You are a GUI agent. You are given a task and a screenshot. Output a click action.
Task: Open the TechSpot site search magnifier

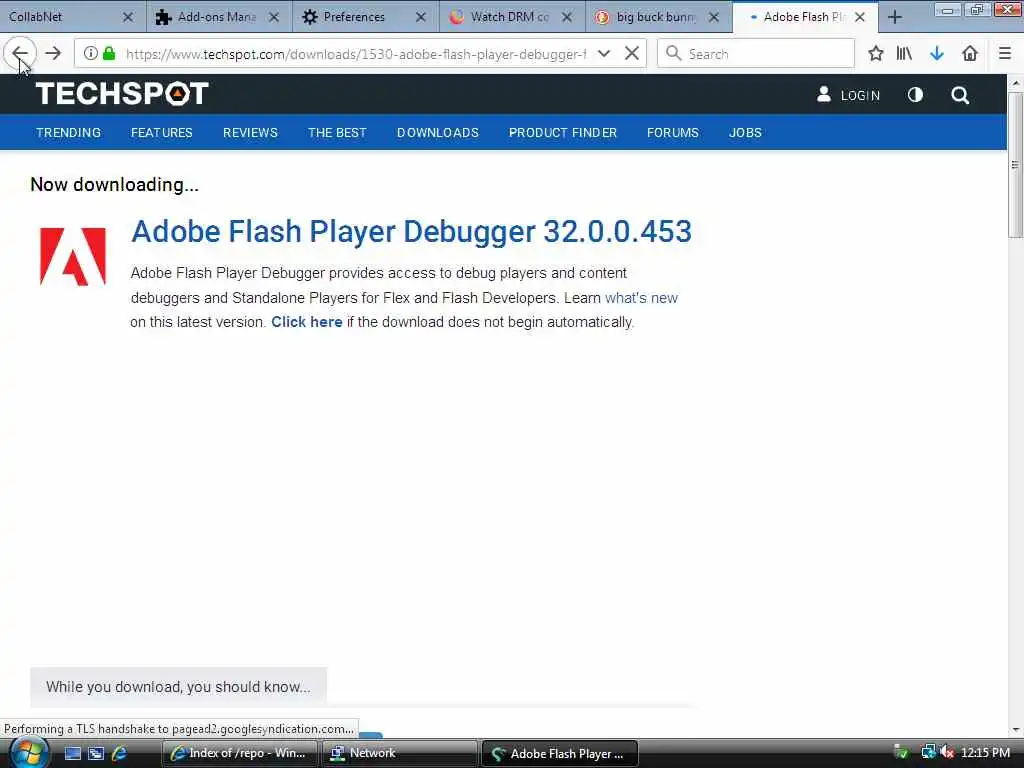point(959,95)
